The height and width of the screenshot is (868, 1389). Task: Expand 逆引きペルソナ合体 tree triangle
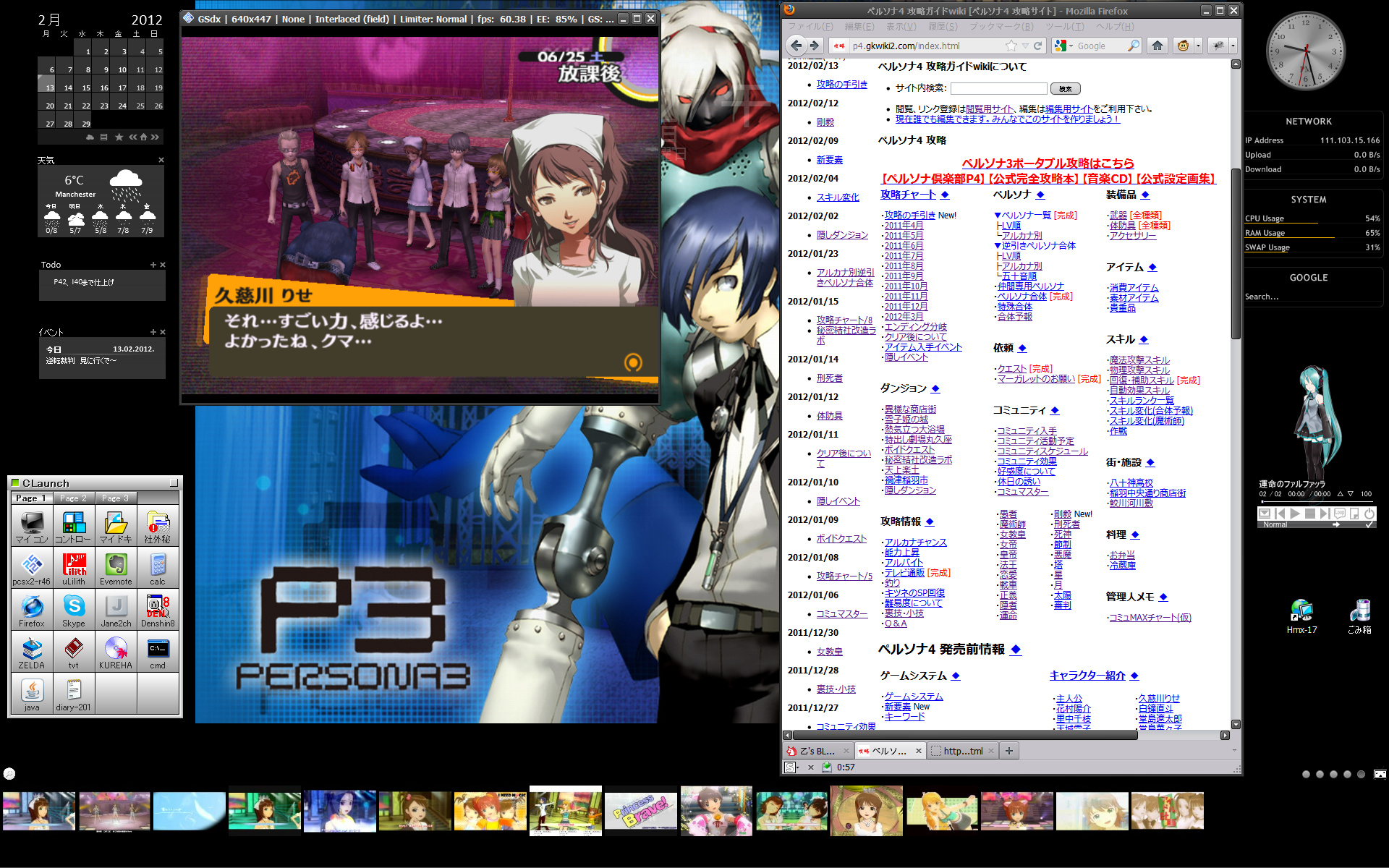(998, 246)
